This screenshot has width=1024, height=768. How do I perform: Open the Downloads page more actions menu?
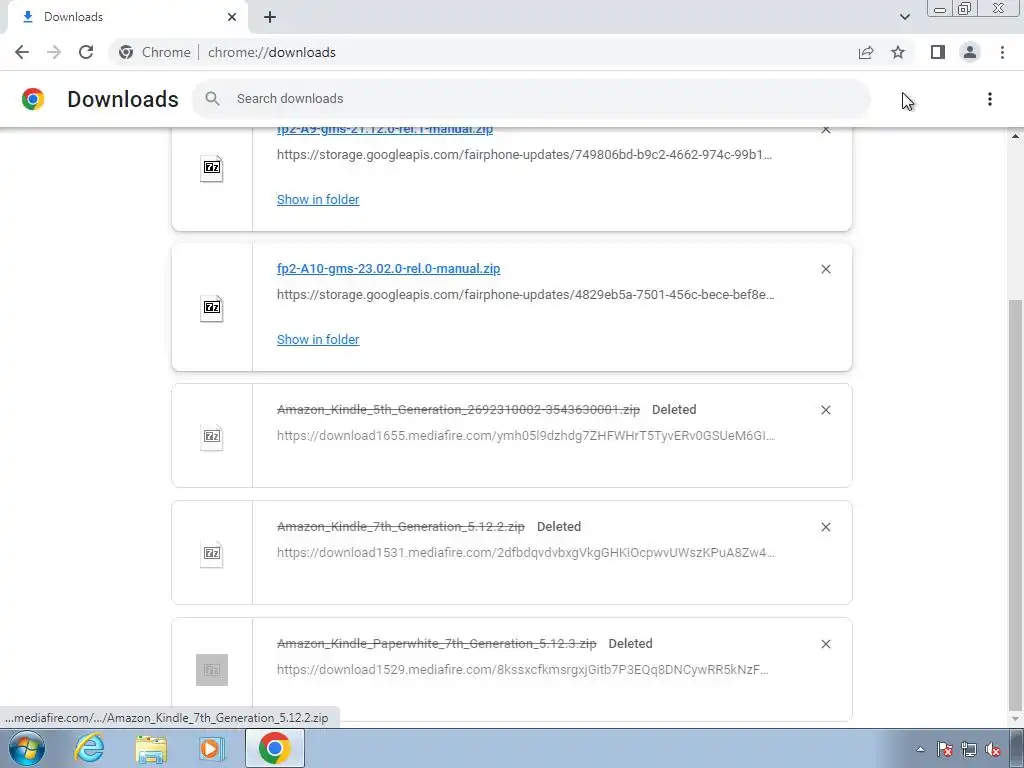tap(990, 99)
